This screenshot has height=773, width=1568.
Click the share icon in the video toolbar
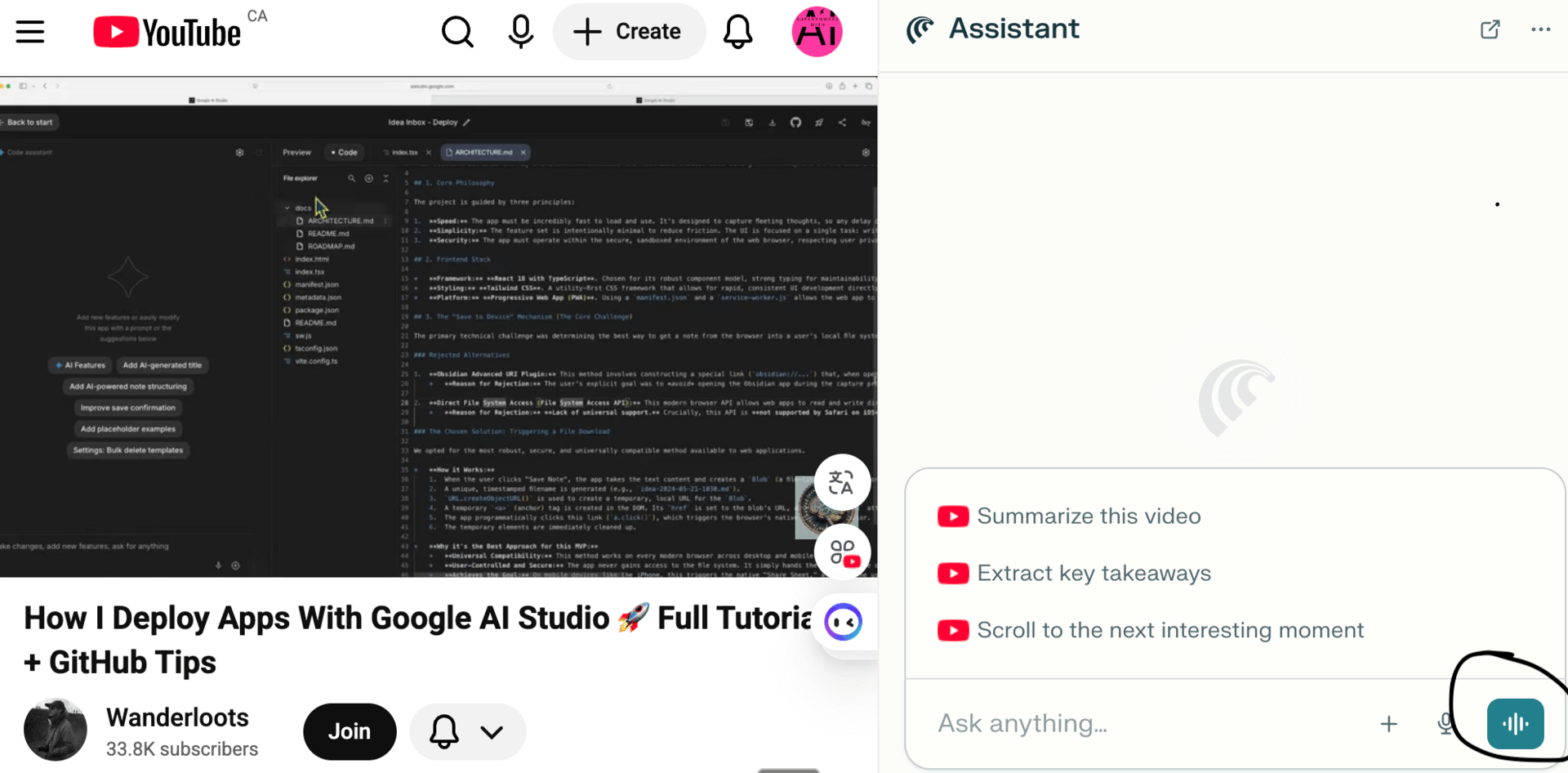[842, 123]
